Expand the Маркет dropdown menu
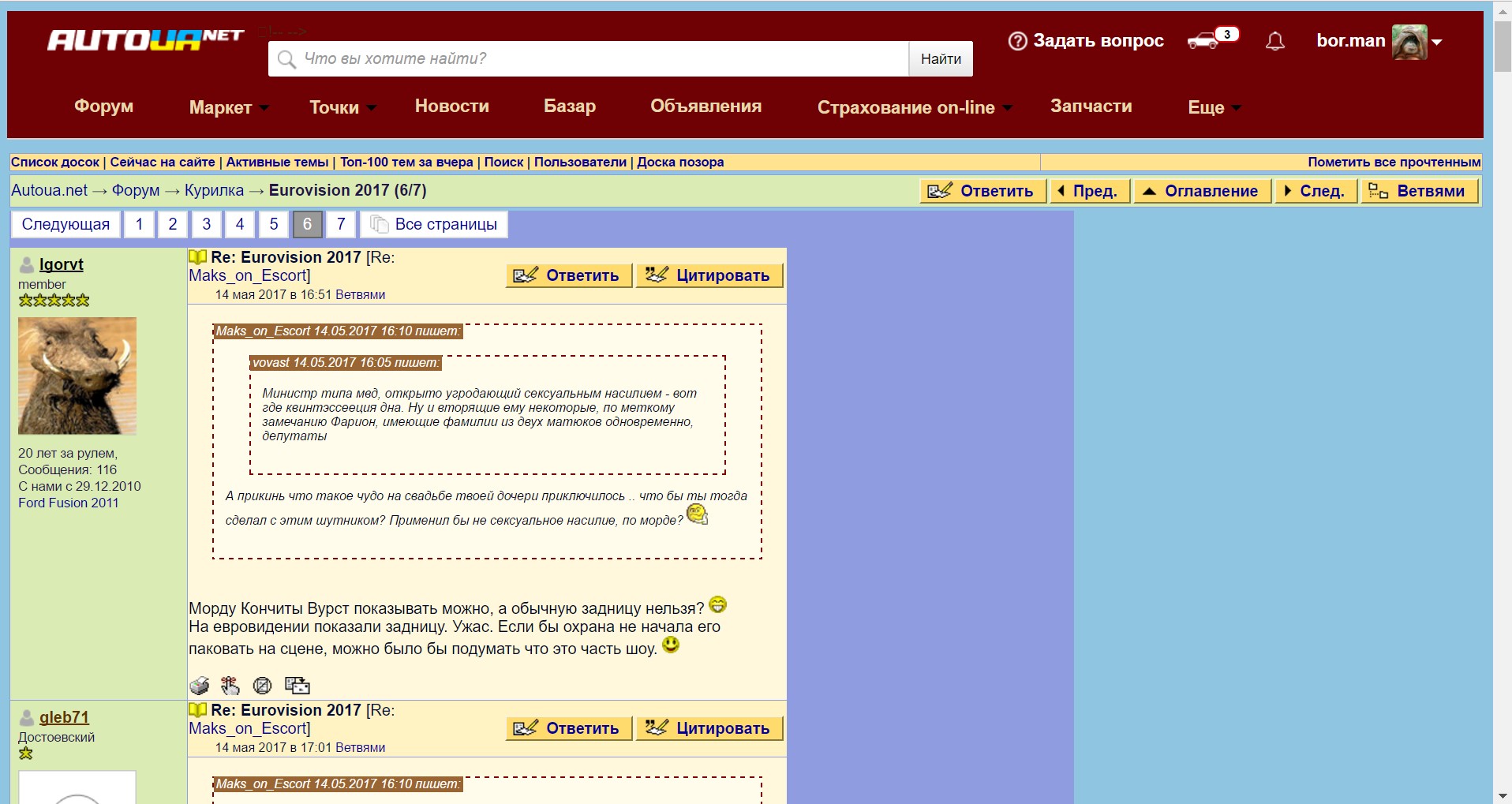The image size is (1512, 804). 228,107
